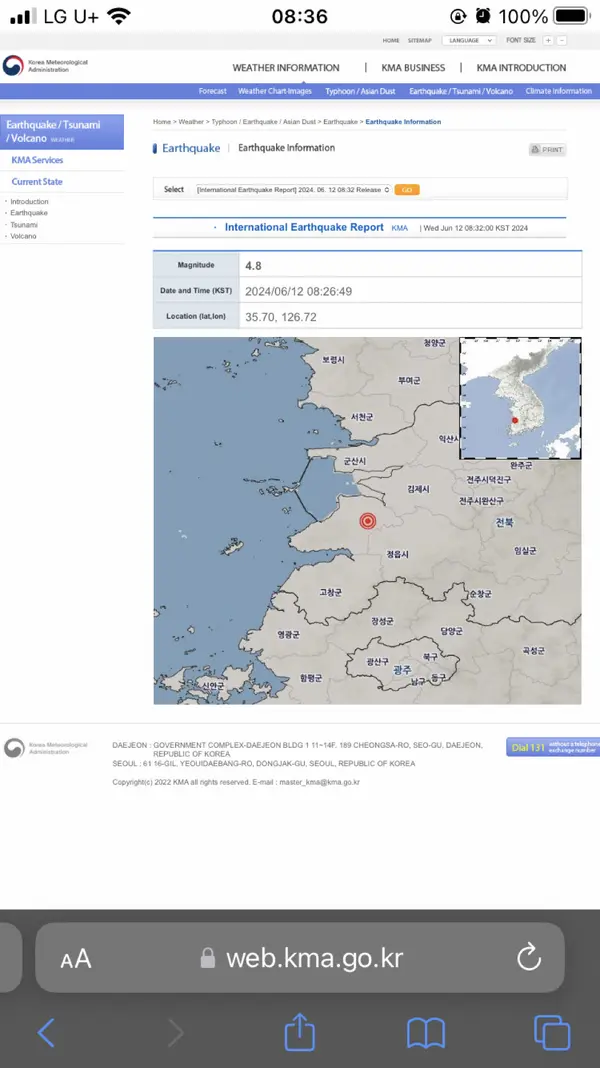Open Tsunami in the sidebar list

(x=24, y=225)
